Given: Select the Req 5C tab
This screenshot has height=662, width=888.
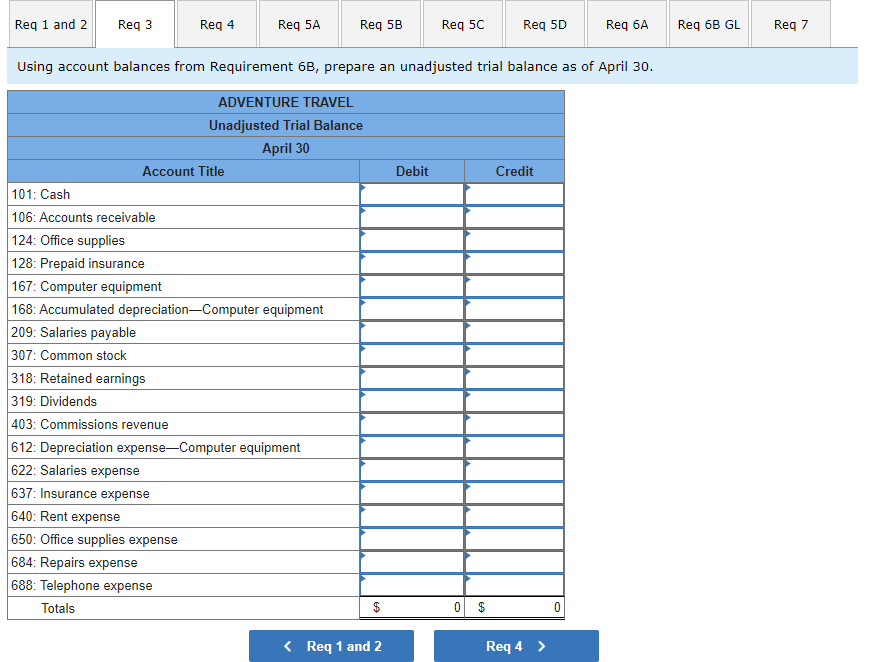Looking at the screenshot, I should point(463,24).
